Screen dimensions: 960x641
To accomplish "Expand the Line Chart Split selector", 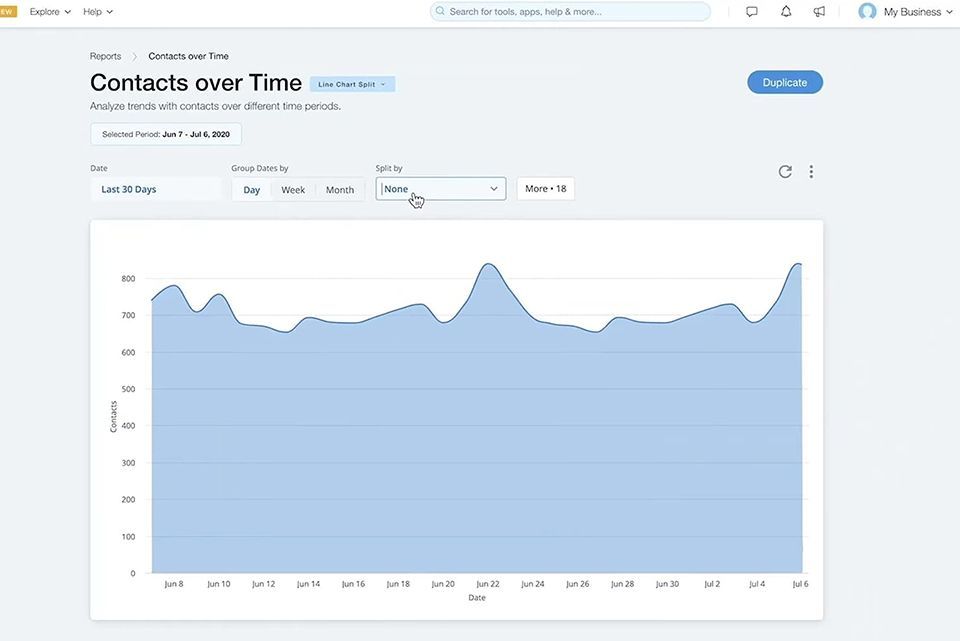I will pos(353,84).
